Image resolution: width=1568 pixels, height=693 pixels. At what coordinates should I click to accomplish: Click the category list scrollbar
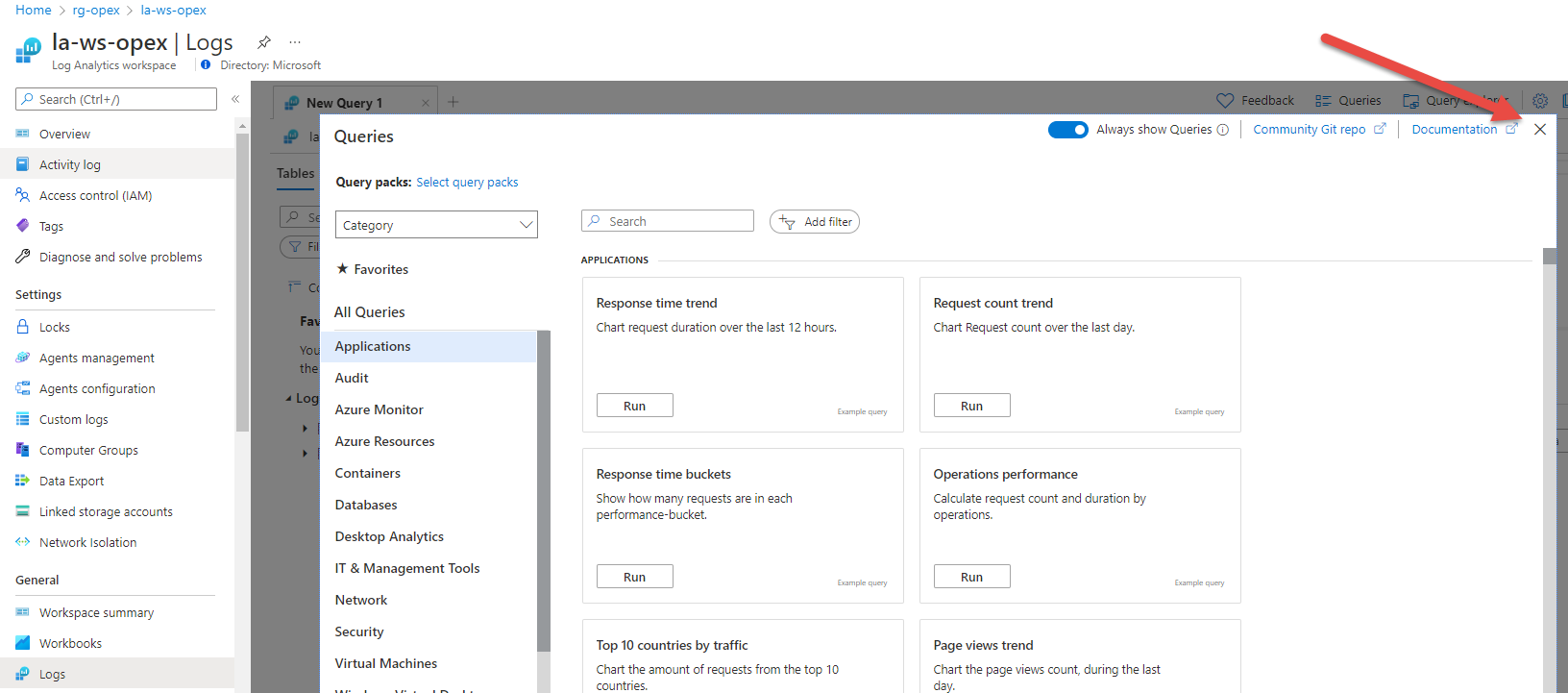(544, 490)
